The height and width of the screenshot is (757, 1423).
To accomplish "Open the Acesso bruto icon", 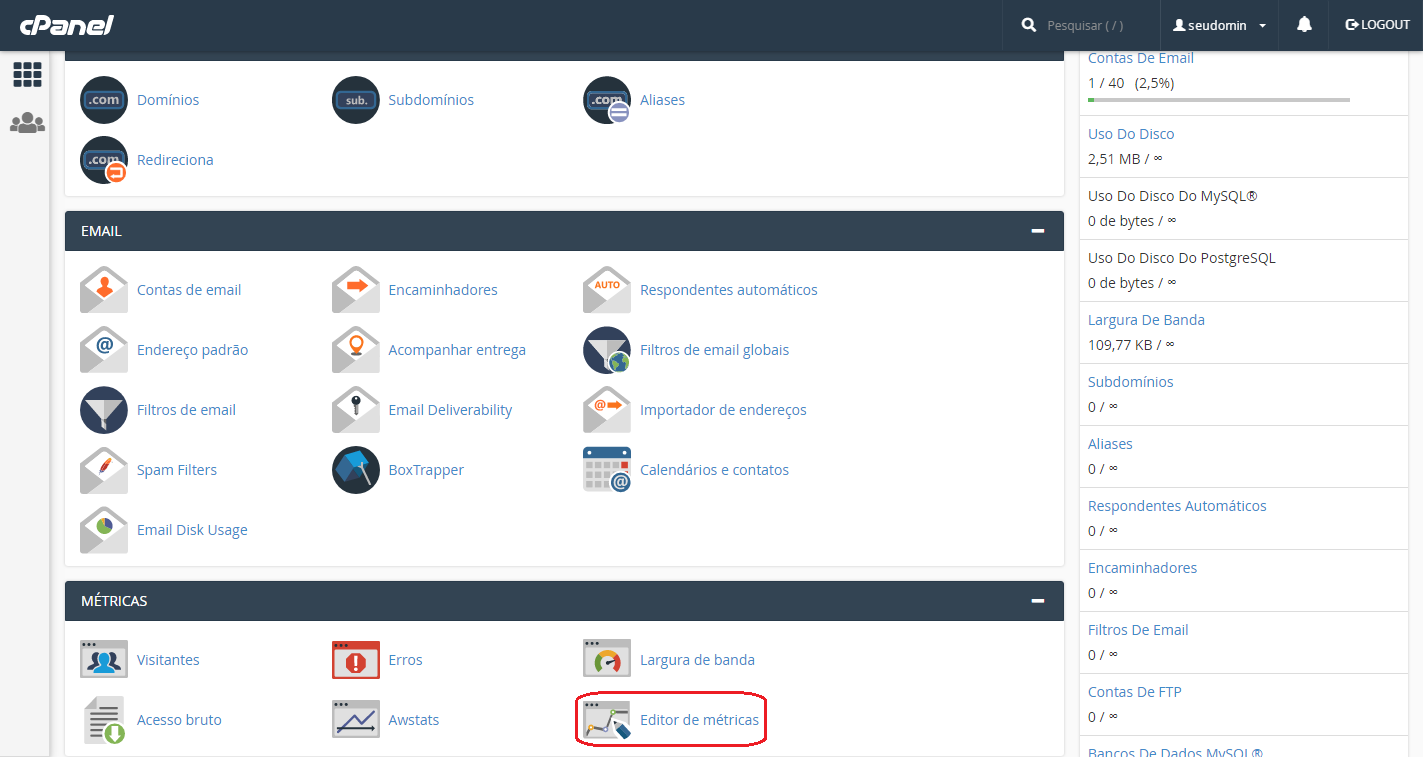I will (x=104, y=720).
